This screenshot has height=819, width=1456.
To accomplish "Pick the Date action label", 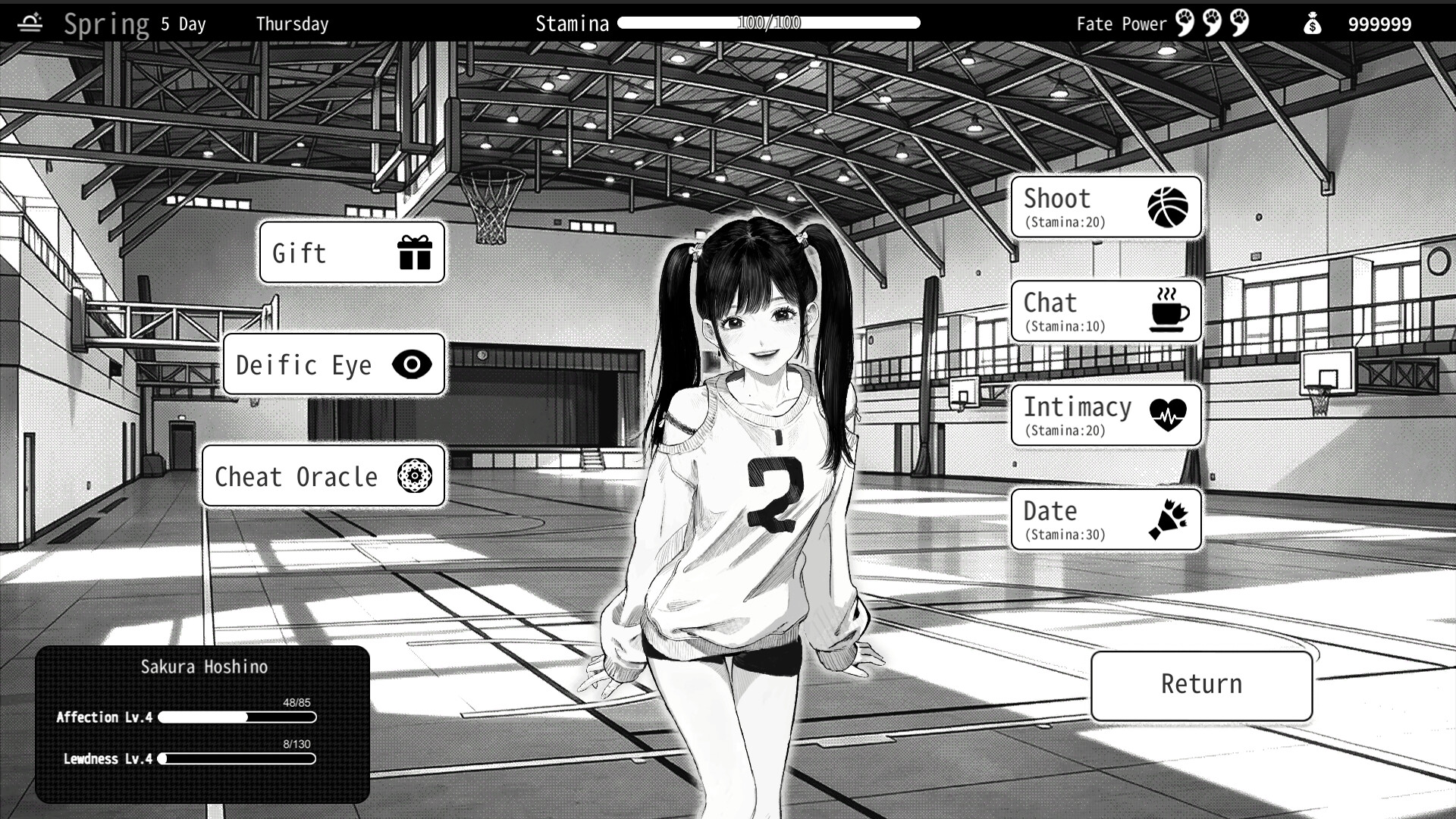I will point(1050,511).
